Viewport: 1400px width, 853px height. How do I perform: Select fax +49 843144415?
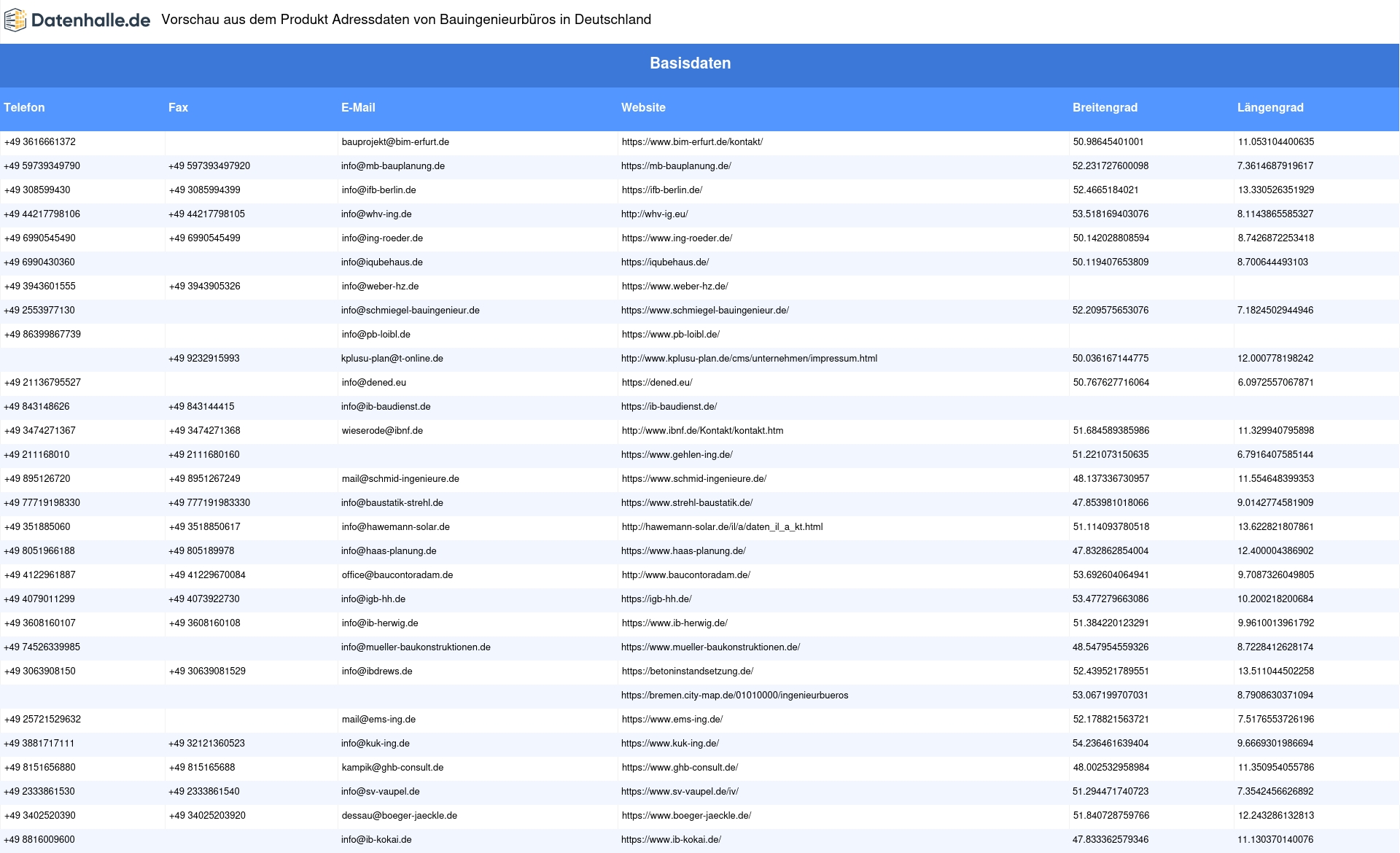[201, 407]
